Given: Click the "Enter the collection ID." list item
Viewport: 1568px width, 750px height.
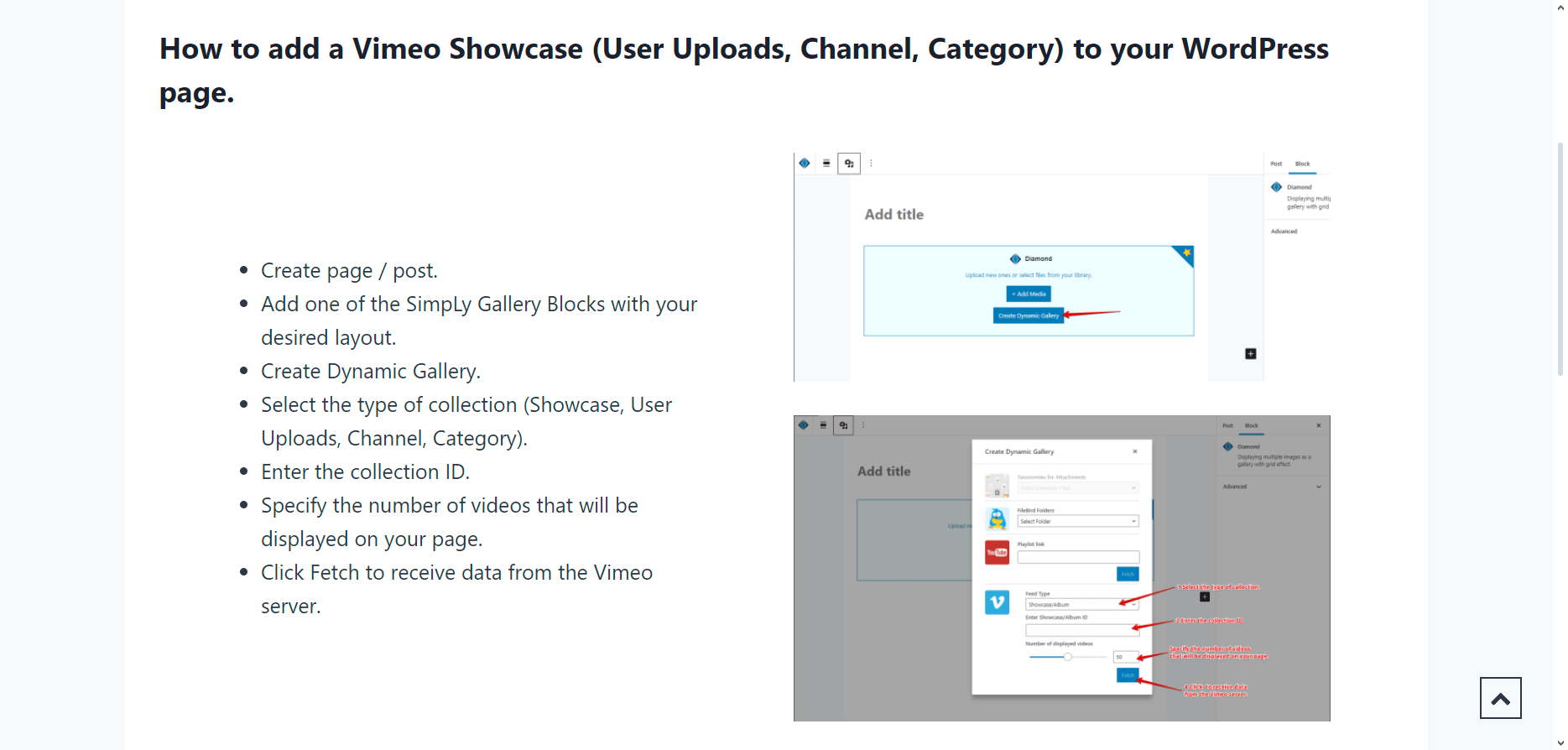Looking at the screenshot, I should 365,471.
